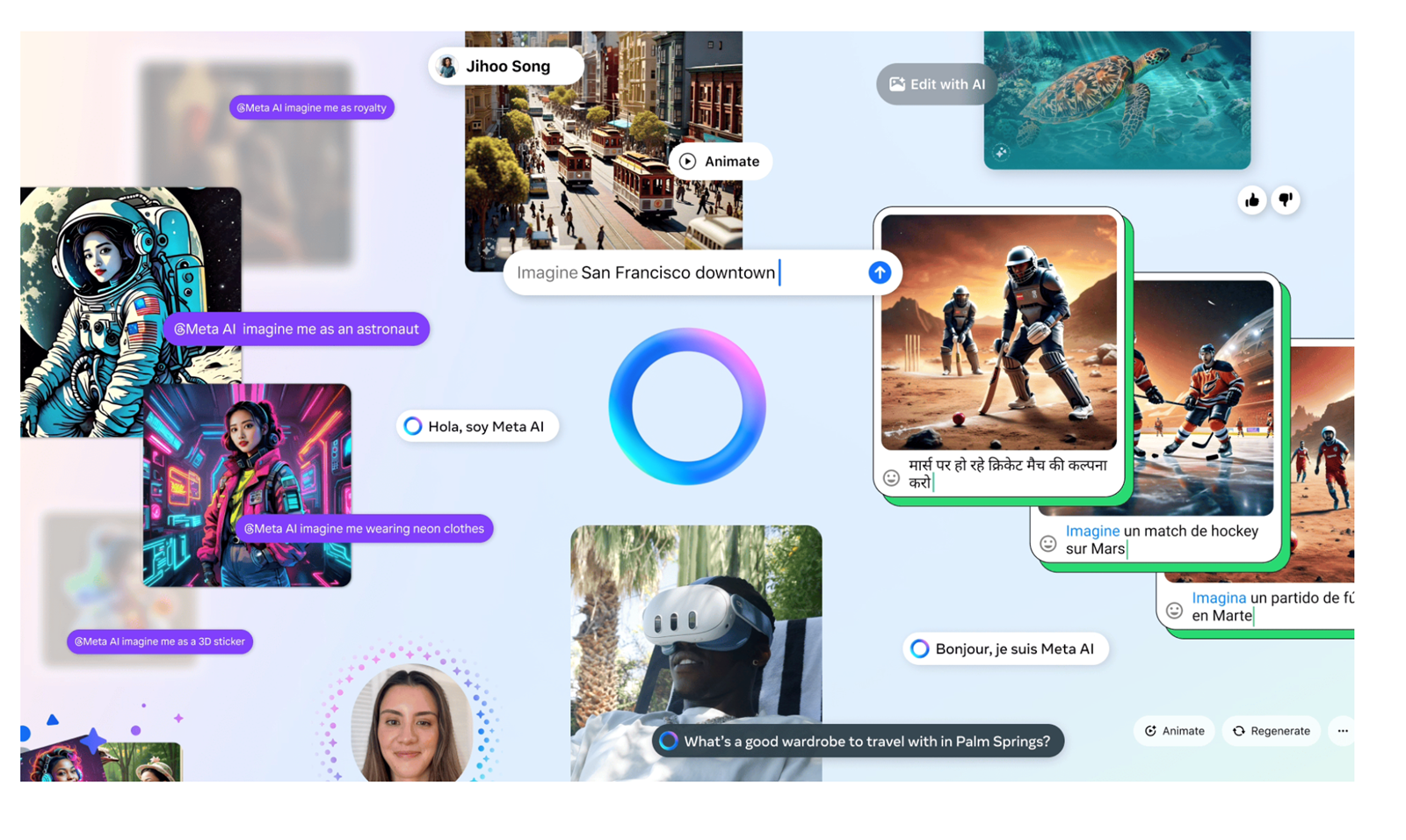This screenshot has width=1406, height=840.
Task: Click the Animate button beside Regenerate
Action: coord(1174,731)
